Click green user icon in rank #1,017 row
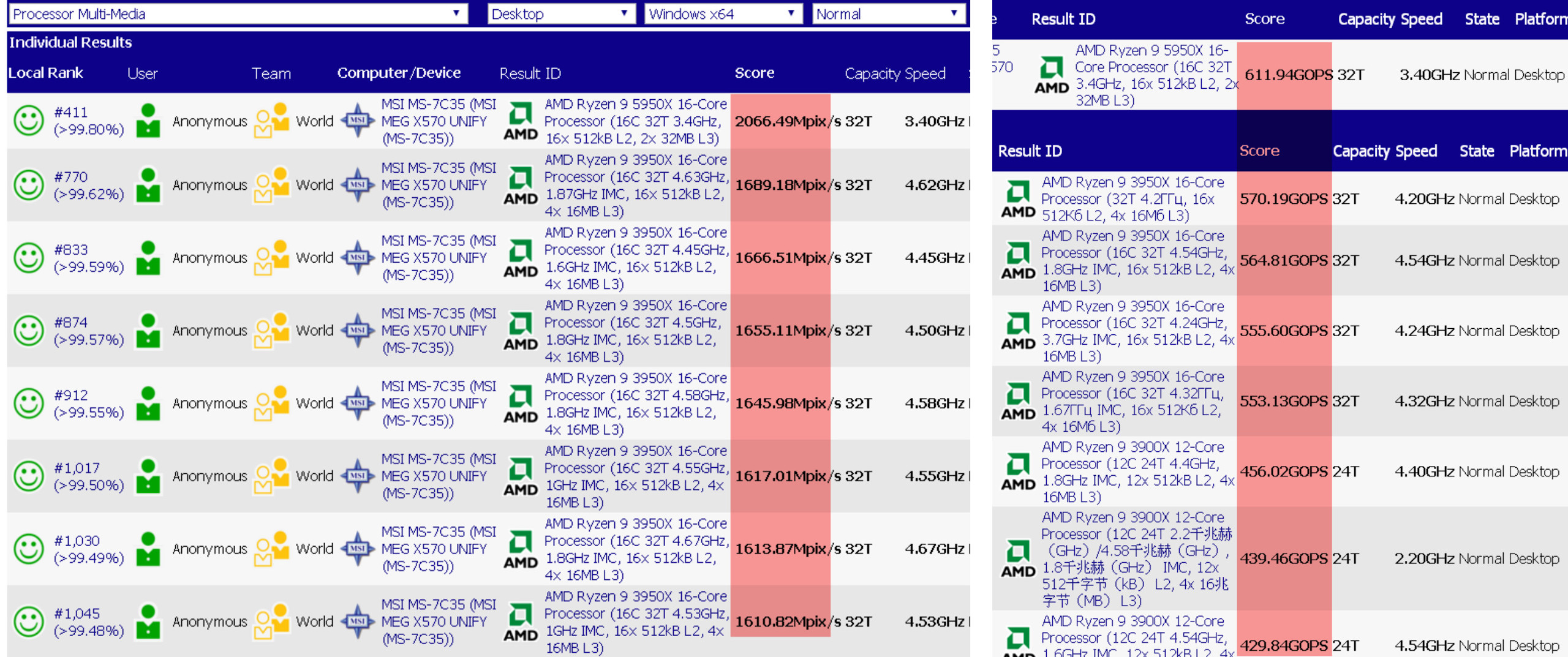The height and width of the screenshot is (657, 1568). click(x=148, y=475)
